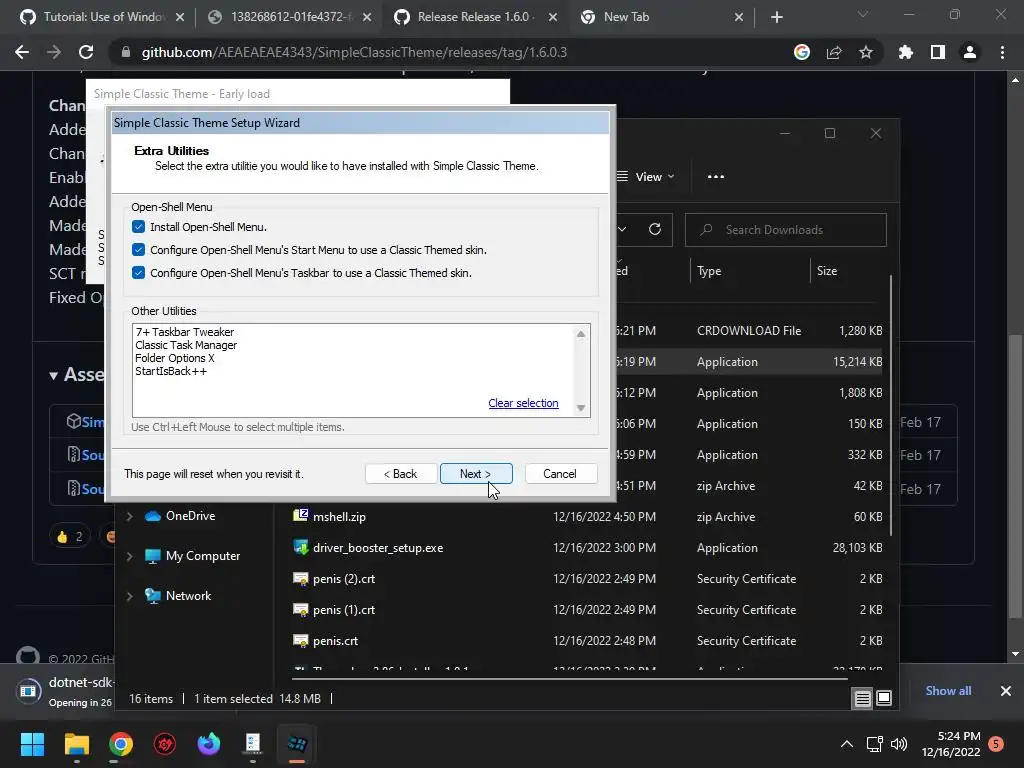Toggle Taskbar Classic Themed skin checkbox
Image resolution: width=1024 pixels, height=768 pixels.
click(138, 272)
